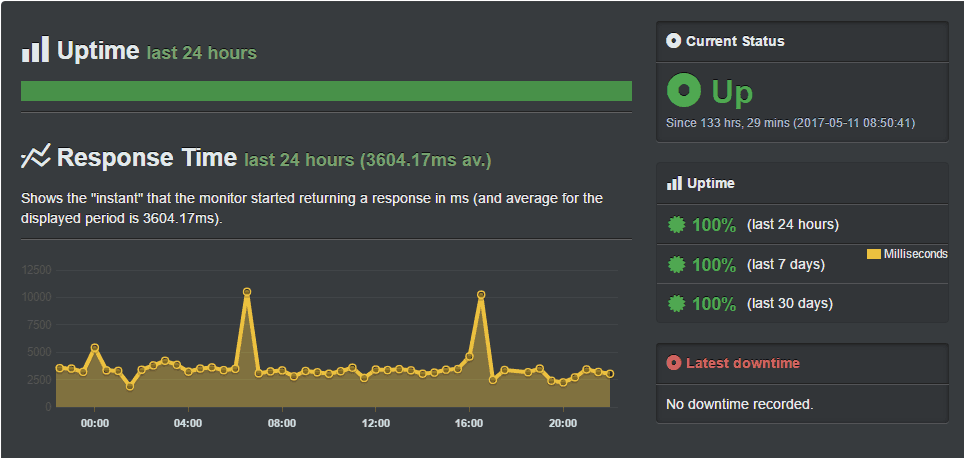Click green badge icon for last 7 days
Image resolution: width=964 pixels, height=458 pixels.
tap(677, 264)
